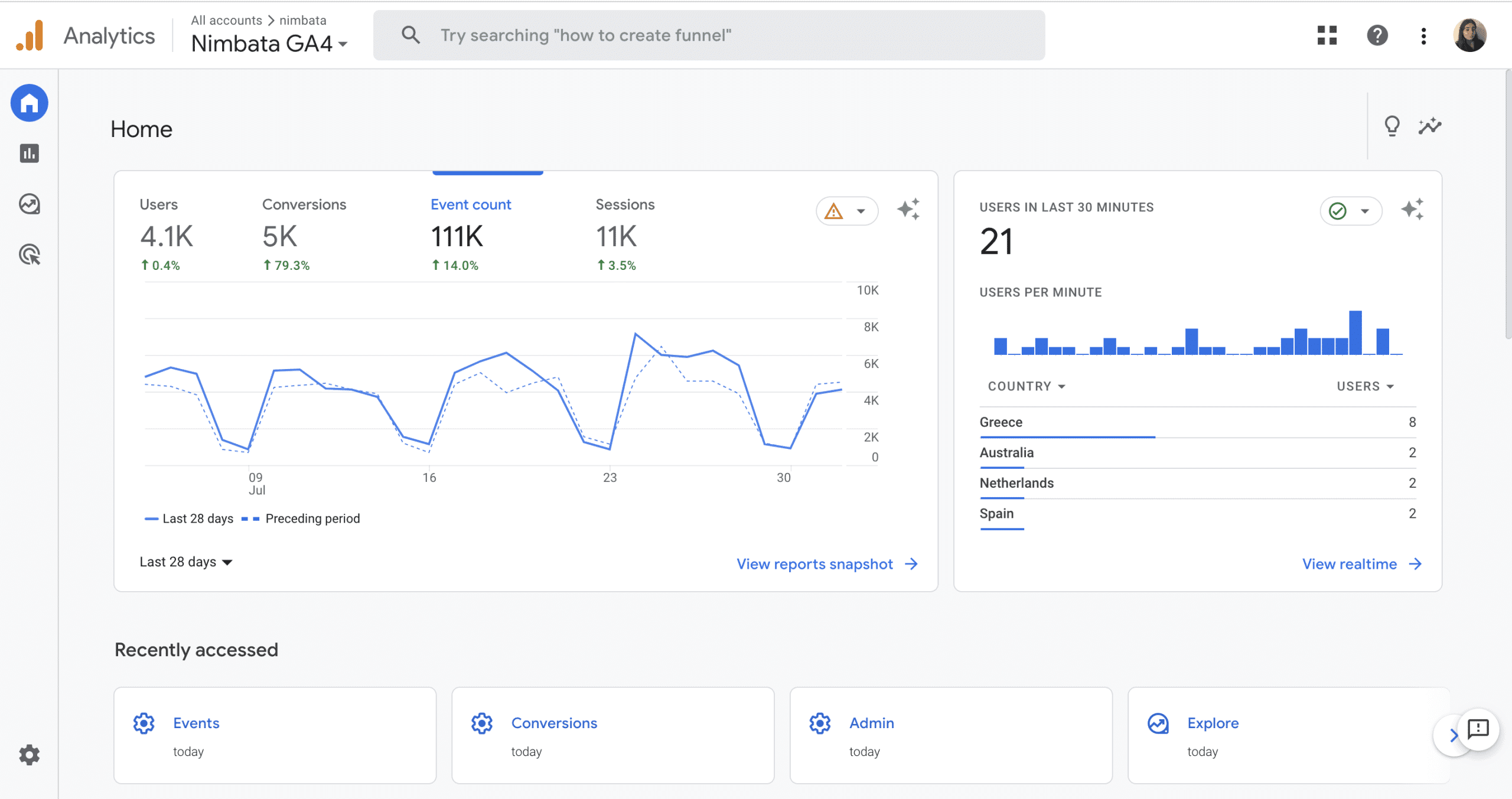Click insights sparkle on overview card
This screenshot has height=799, width=1512.
pos(908,209)
